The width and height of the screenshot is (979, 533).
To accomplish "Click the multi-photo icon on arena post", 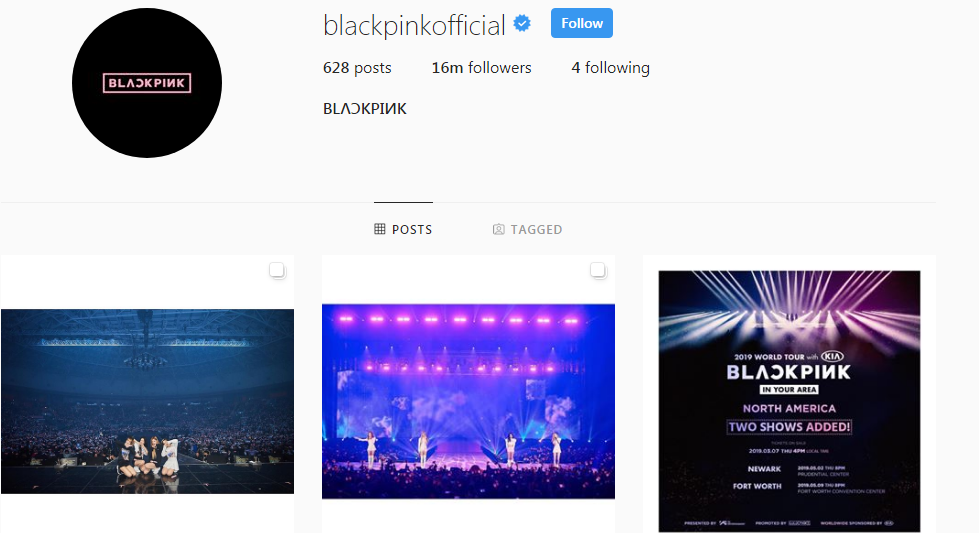I will click(x=277, y=270).
